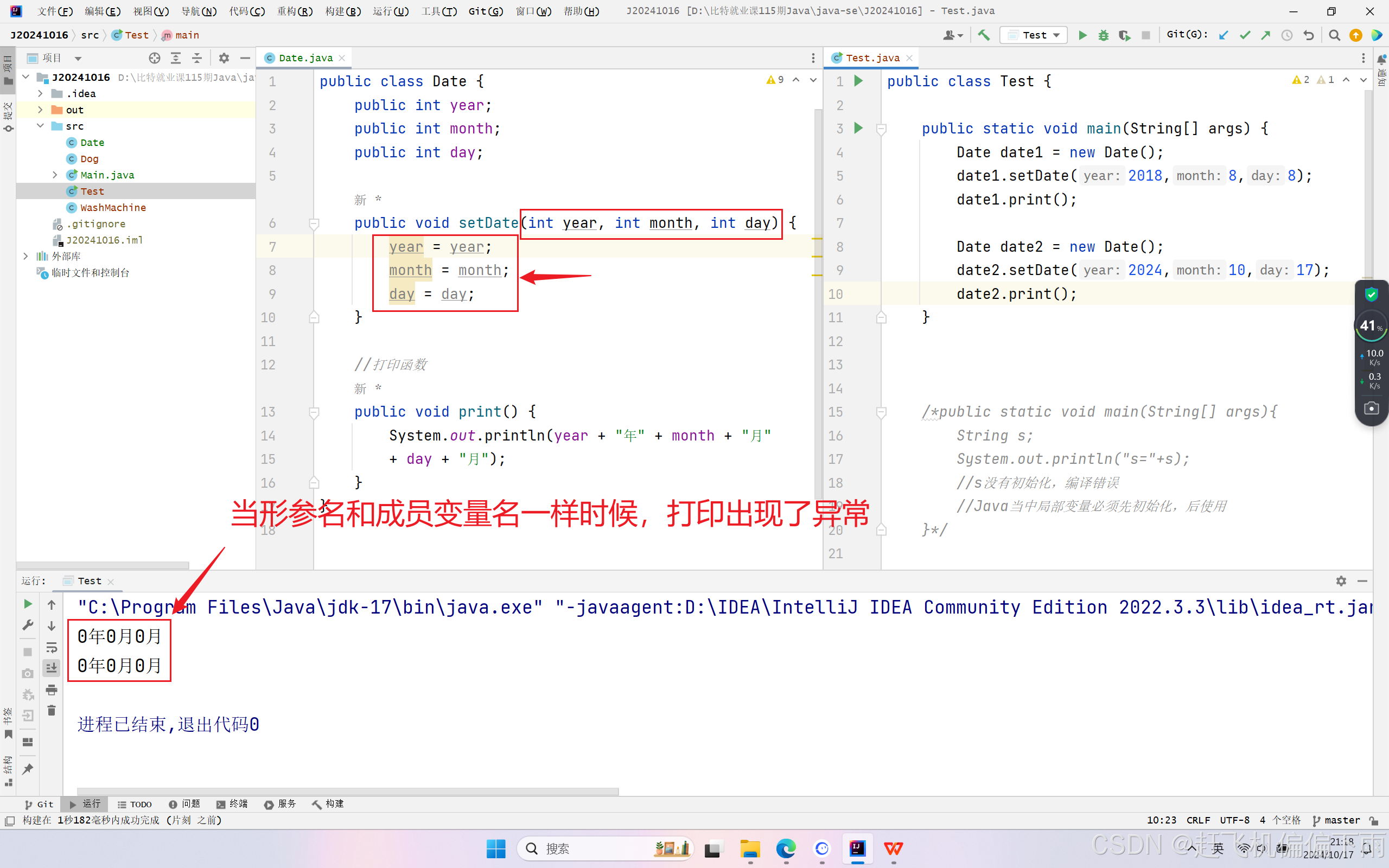Toggle soft-wrap in run console

click(51, 647)
